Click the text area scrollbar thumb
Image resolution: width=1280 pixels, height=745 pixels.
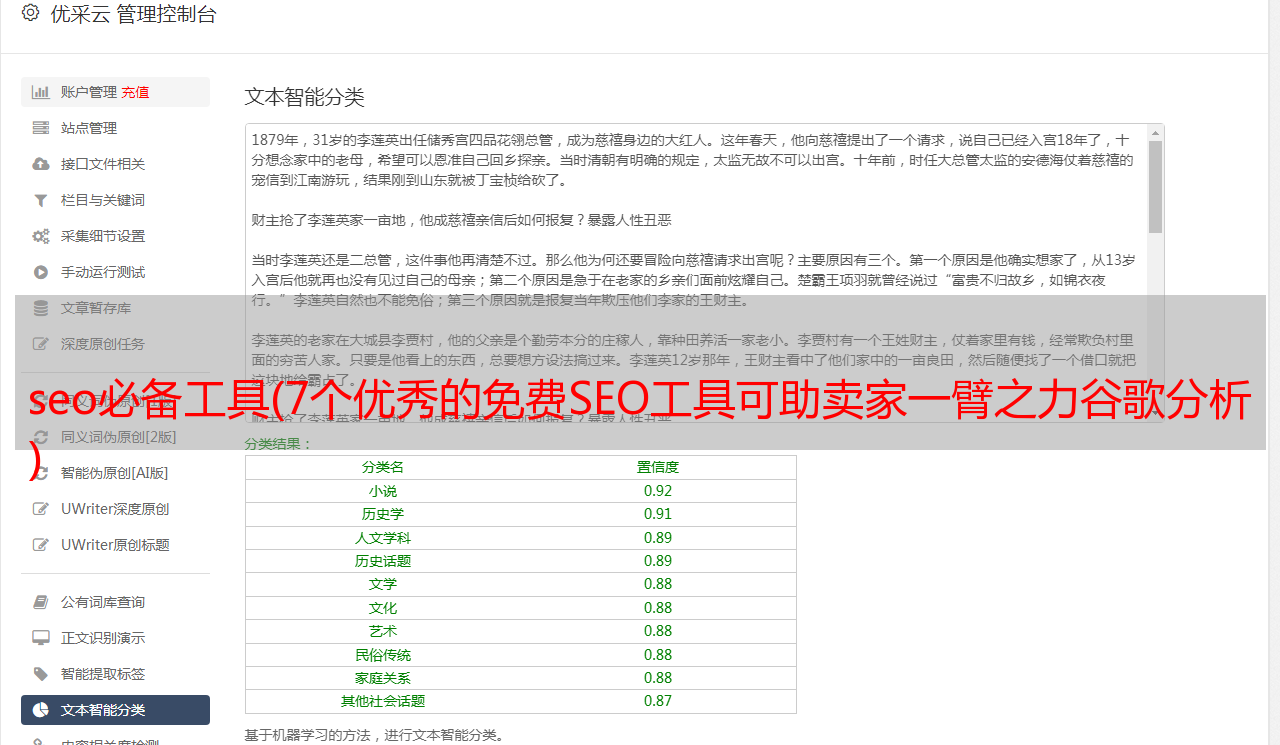1155,187
